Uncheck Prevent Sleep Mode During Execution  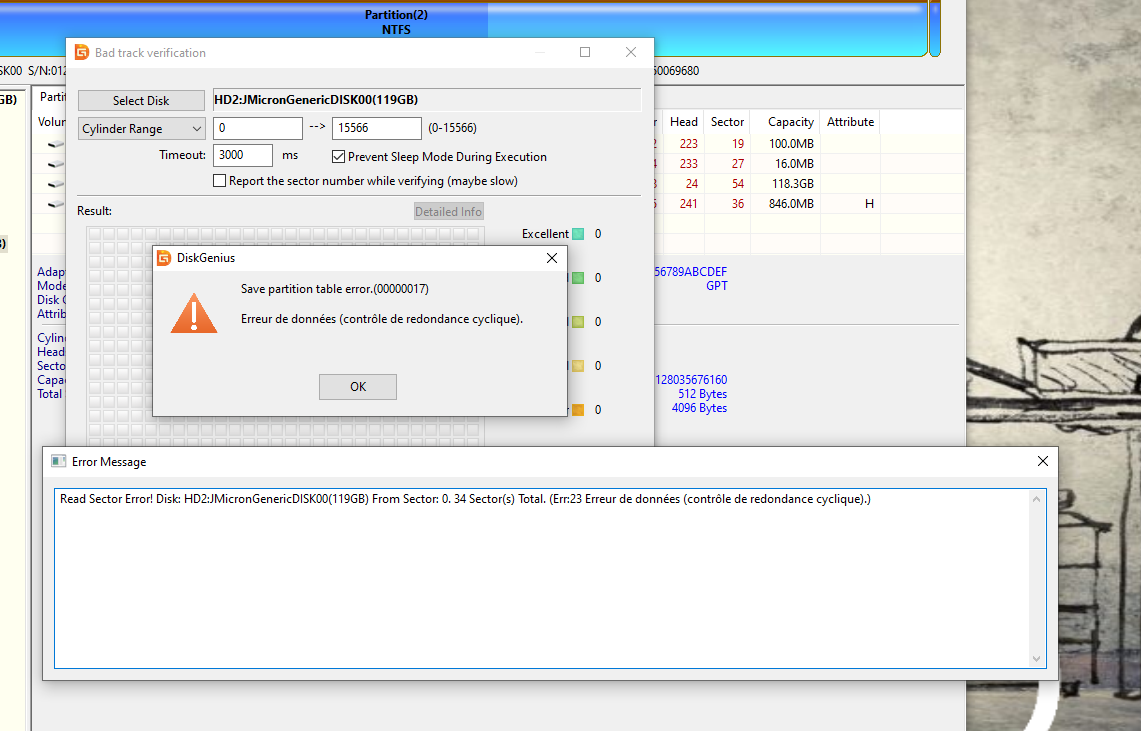click(339, 157)
